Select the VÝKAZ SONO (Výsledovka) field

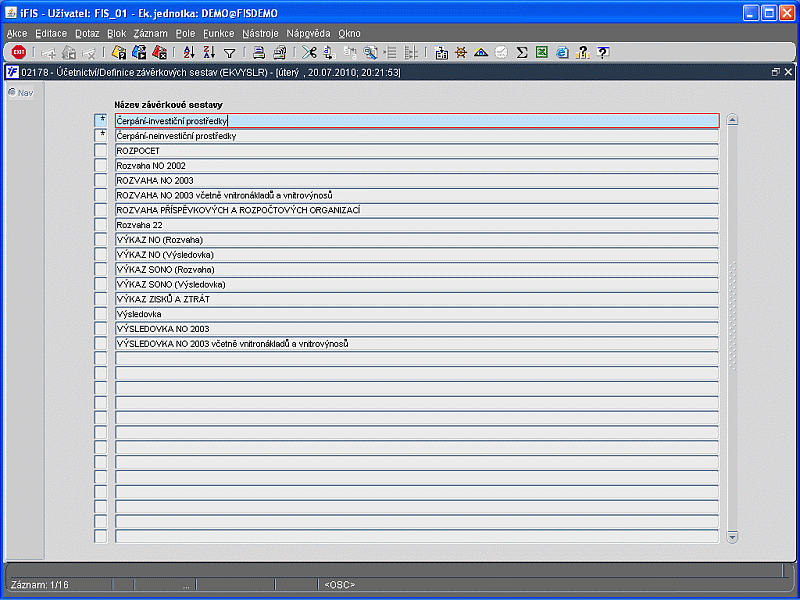417,284
